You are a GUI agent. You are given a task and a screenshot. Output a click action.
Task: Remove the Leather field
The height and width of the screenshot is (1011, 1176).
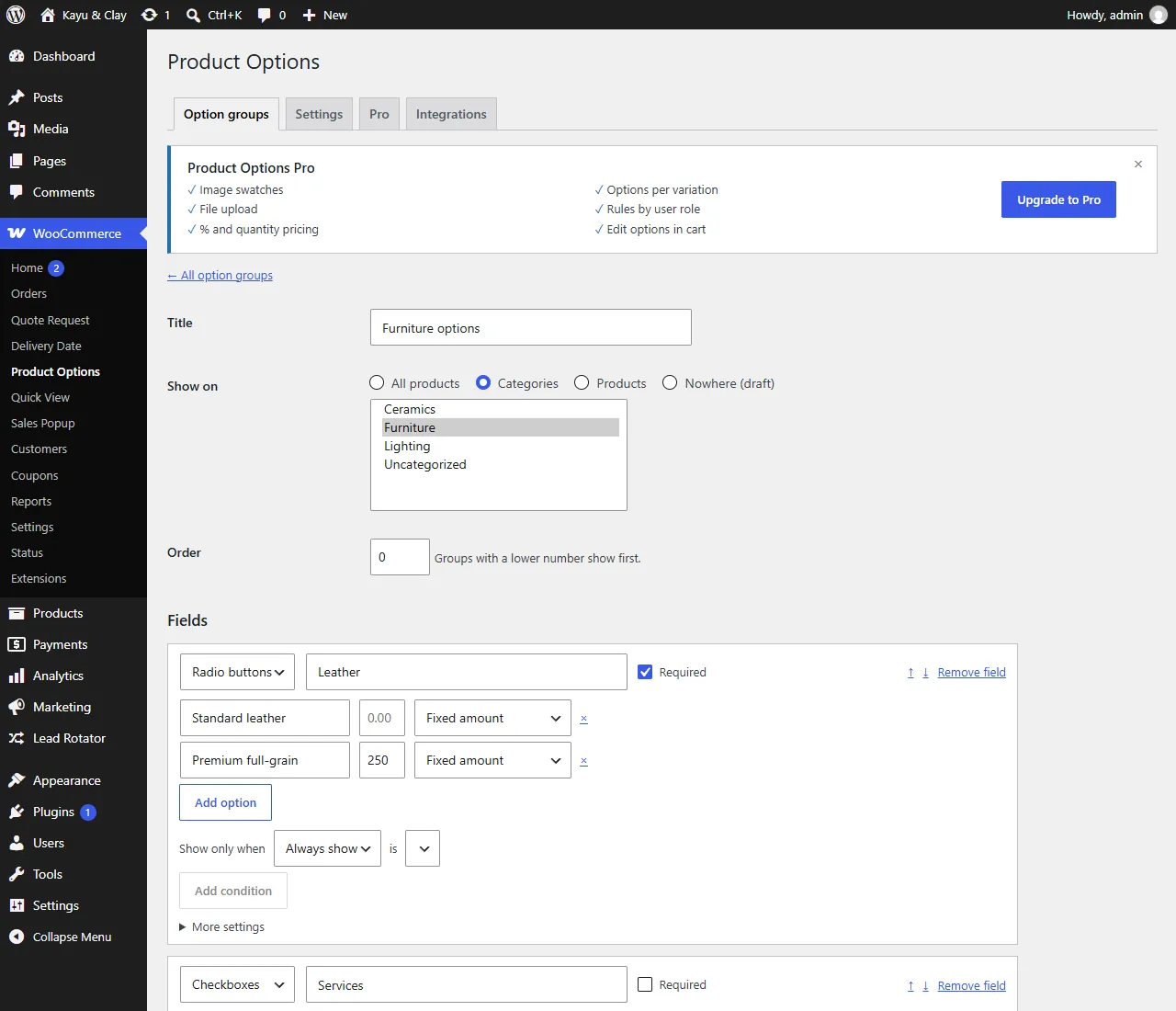971,673
